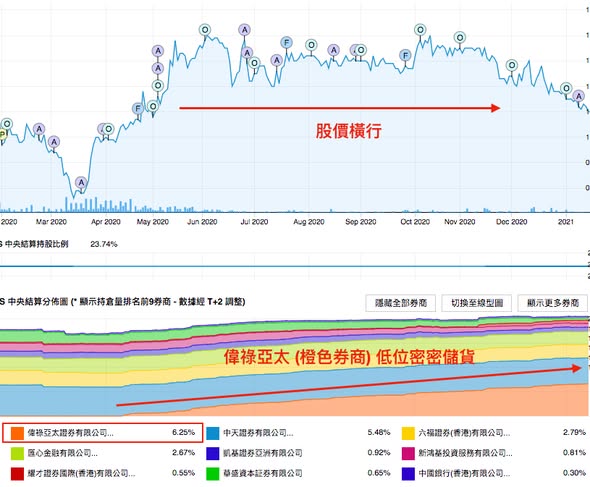590x487 pixels.
Task: Click the Jul 2020 axis label
Action: 254,222
